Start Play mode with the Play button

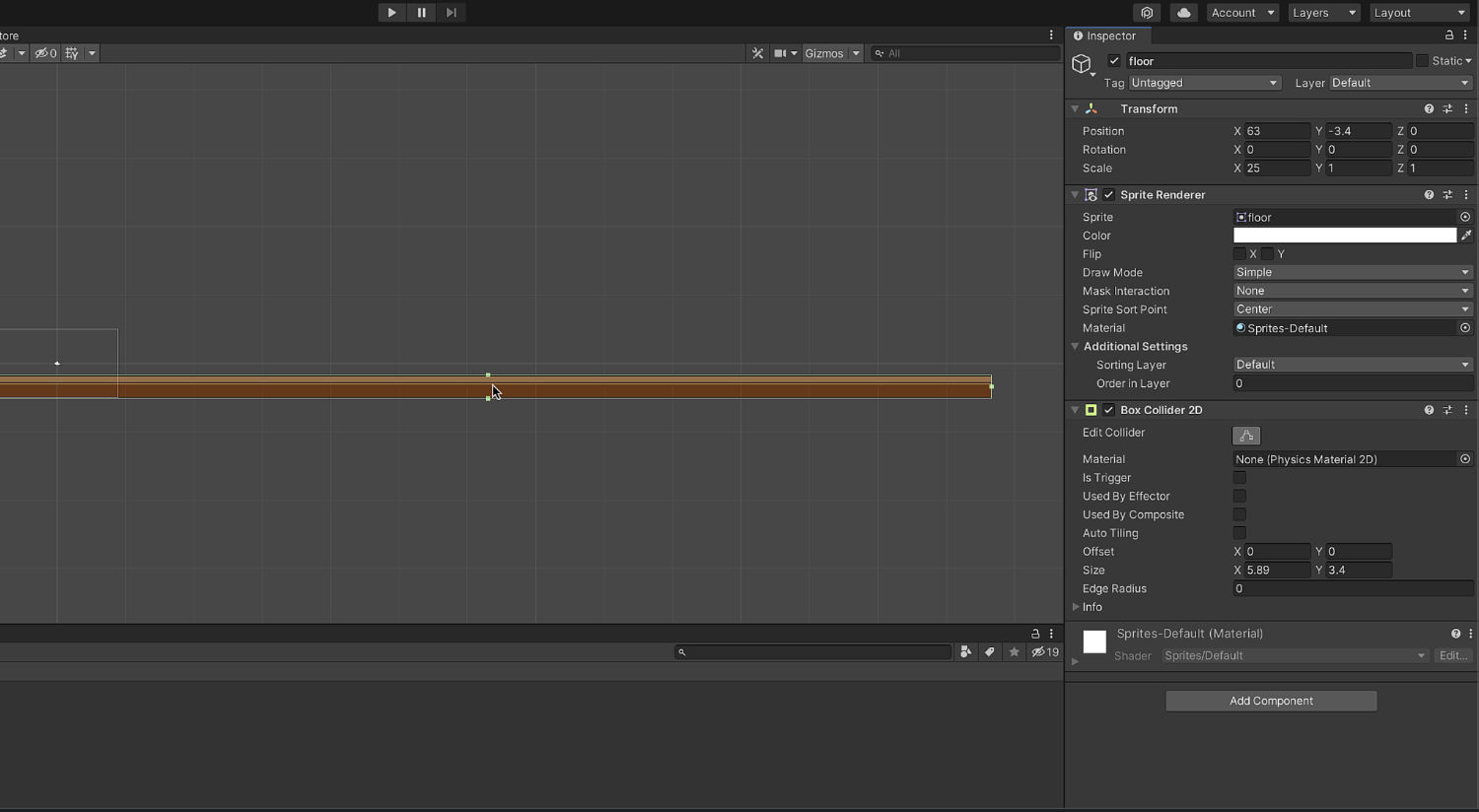click(391, 13)
